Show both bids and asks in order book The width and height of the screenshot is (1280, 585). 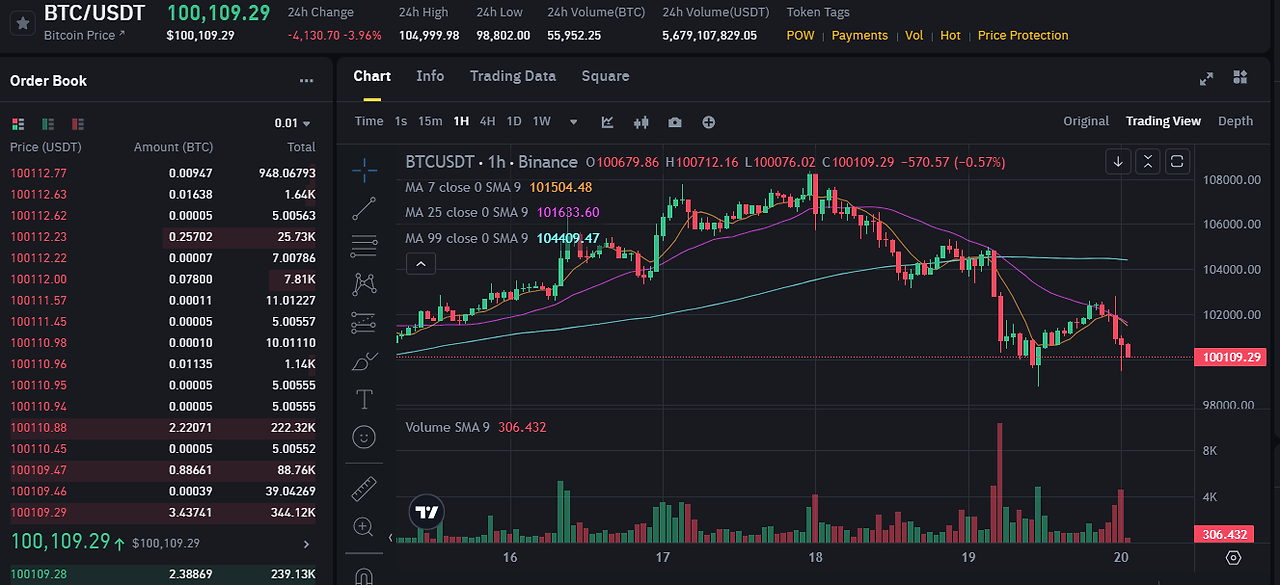[x=18, y=124]
